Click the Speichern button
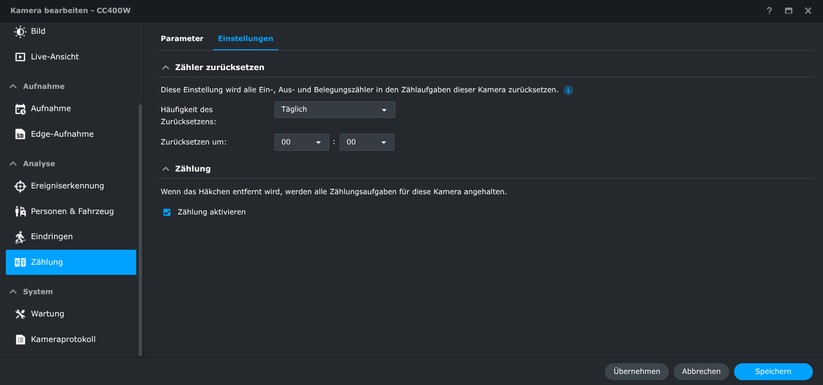823x385 pixels. tap(773, 371)
